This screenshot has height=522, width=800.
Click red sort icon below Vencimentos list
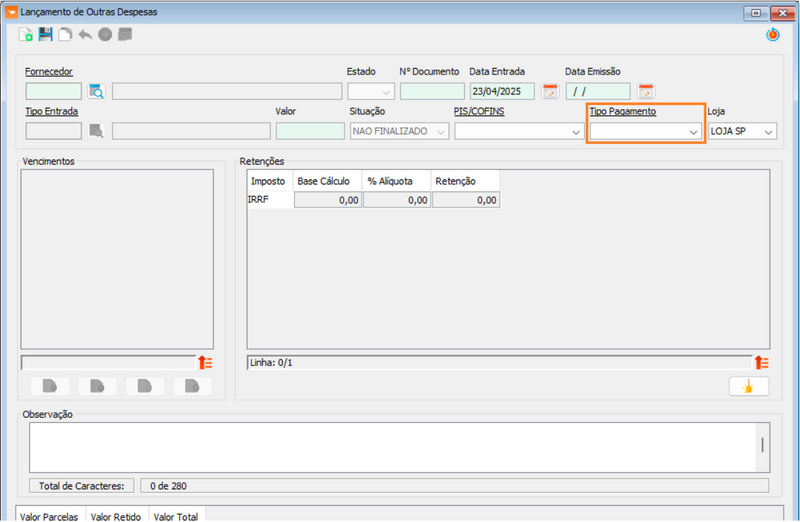tap(206, 363)
